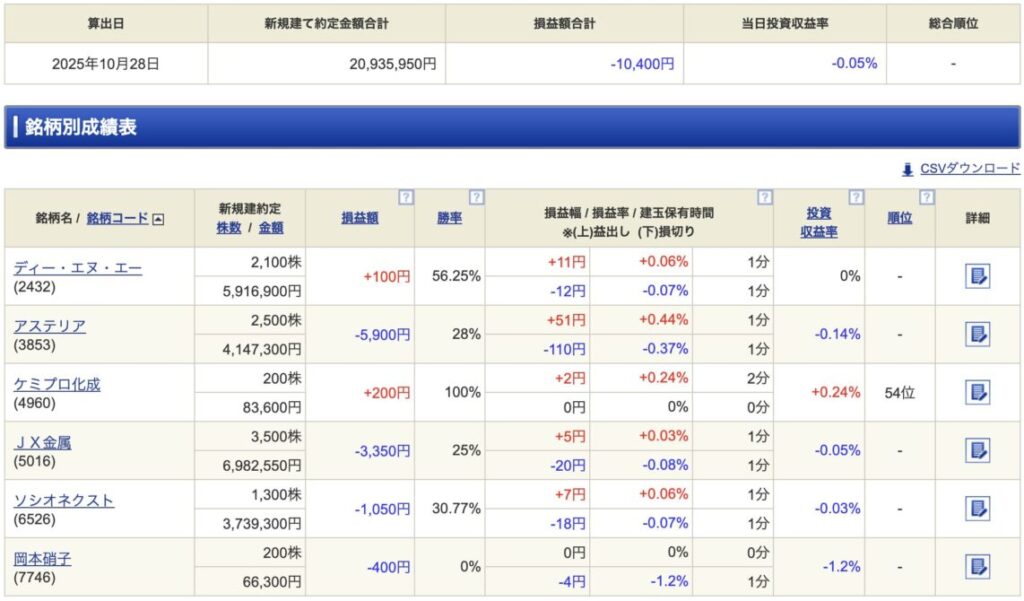Screen dimensions: 1024x601
Task: Click help icon above 損益額 header
Action: pyautogui.click(x=405, y=197)
